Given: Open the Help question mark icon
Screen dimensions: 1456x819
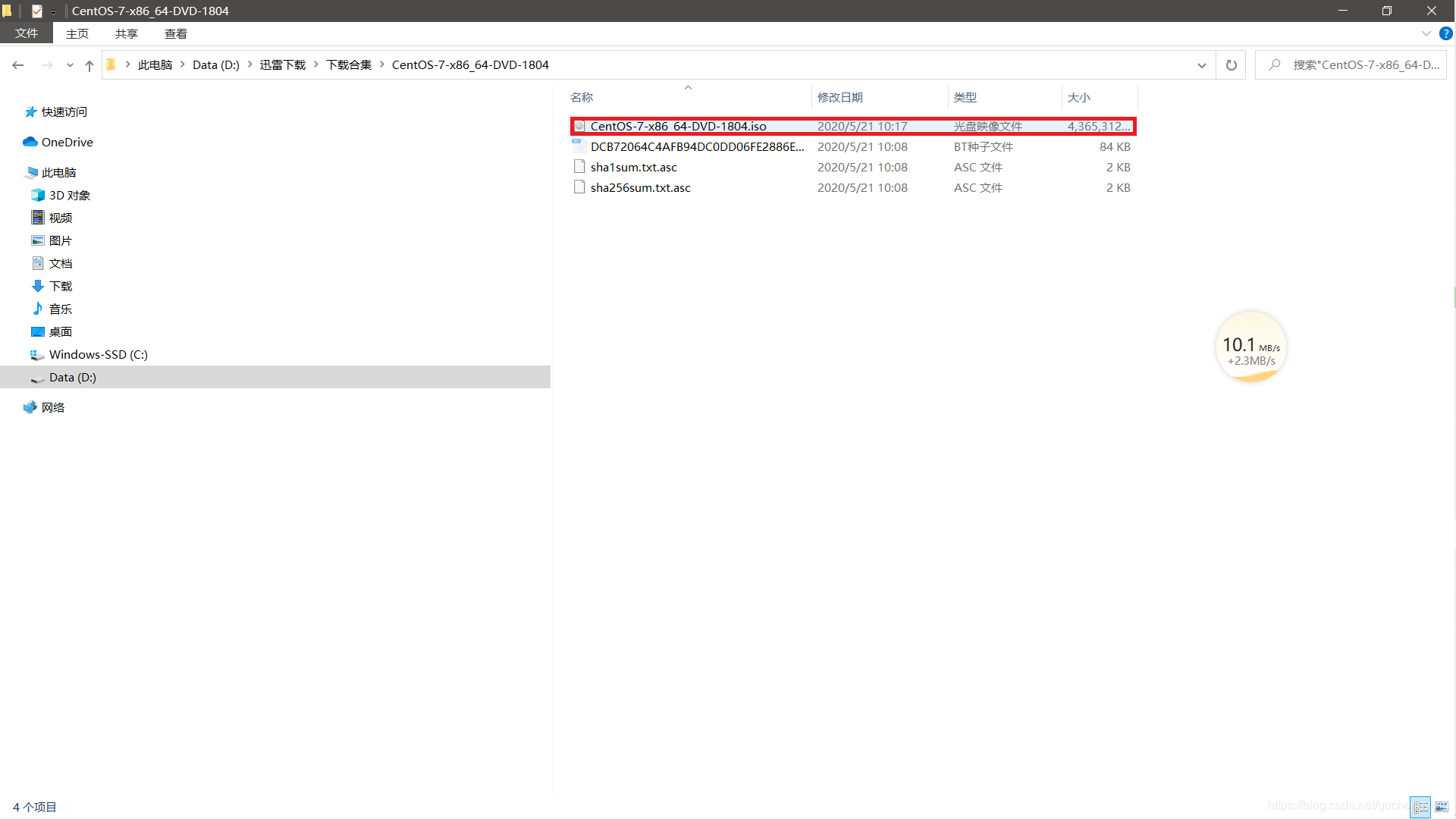Looking at the screenshot, I should click(x=1446, y=33).
